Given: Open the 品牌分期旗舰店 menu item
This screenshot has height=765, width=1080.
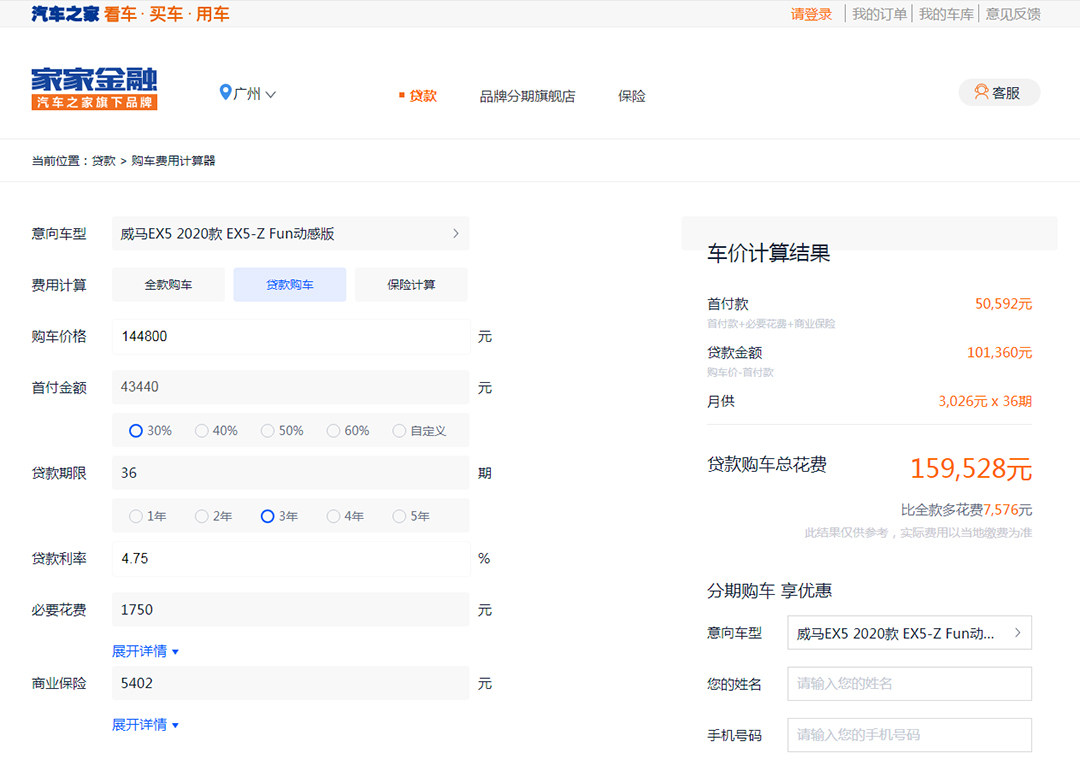Looking at the screenshot, I should click(527, 97).
